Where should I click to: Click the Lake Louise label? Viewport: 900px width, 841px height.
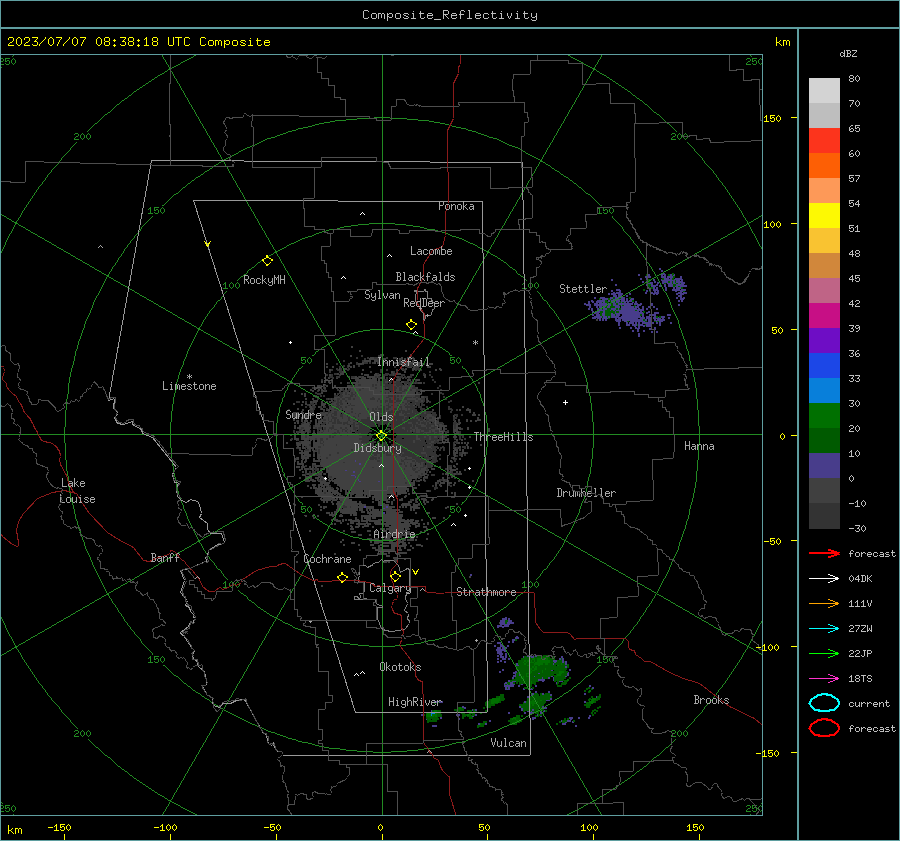point(77,491)
